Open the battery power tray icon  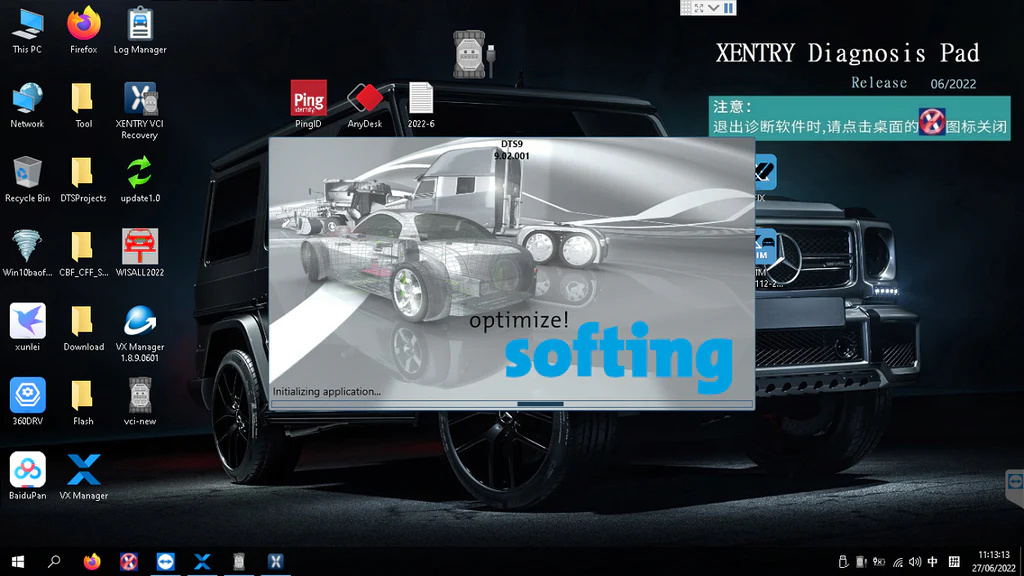click(x=879, y=562)
